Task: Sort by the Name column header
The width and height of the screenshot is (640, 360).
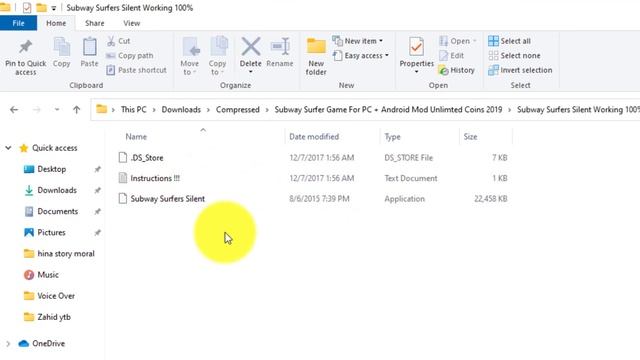Action: pyautogui.click(x=136, y=137)
